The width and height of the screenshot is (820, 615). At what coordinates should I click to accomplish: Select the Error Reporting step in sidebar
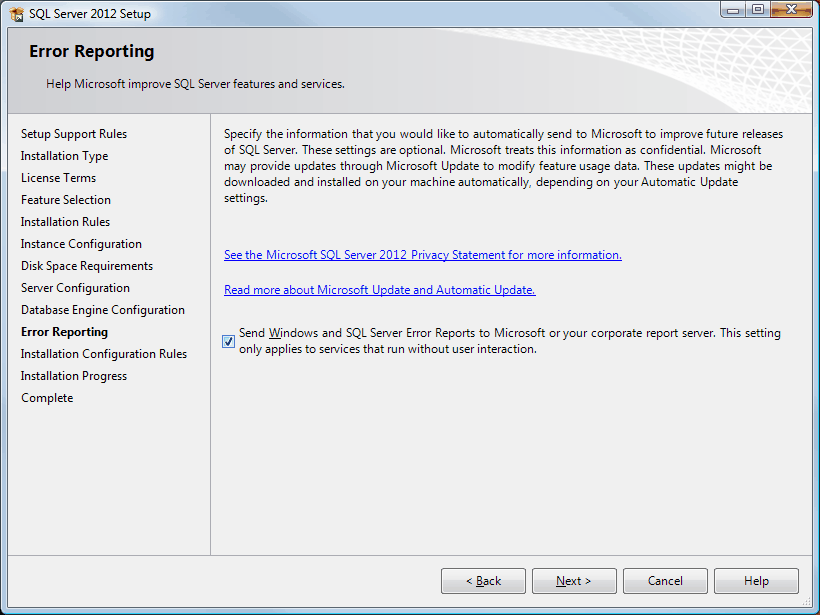coord(64,332)
